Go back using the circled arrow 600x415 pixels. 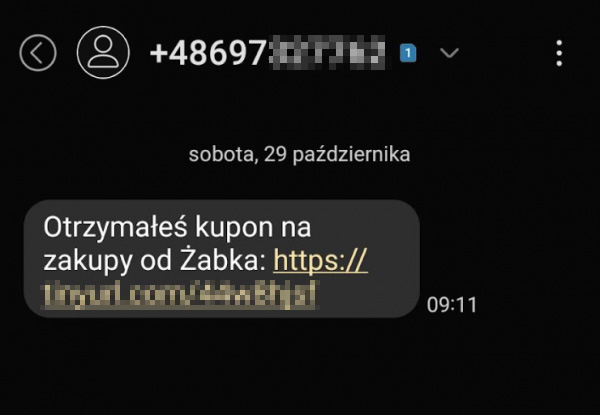point(38,53)
